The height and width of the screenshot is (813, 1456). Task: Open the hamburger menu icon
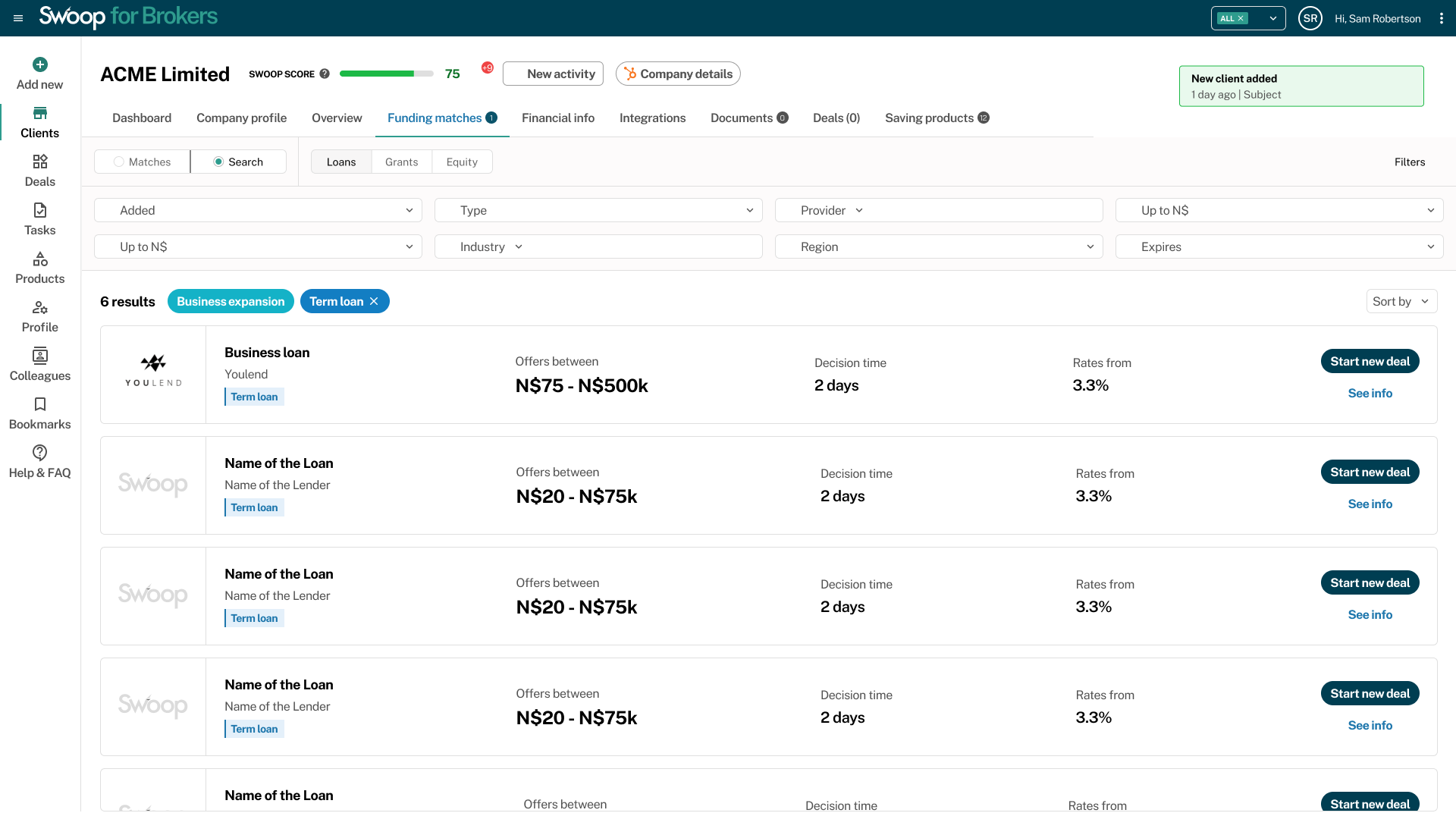18,18
